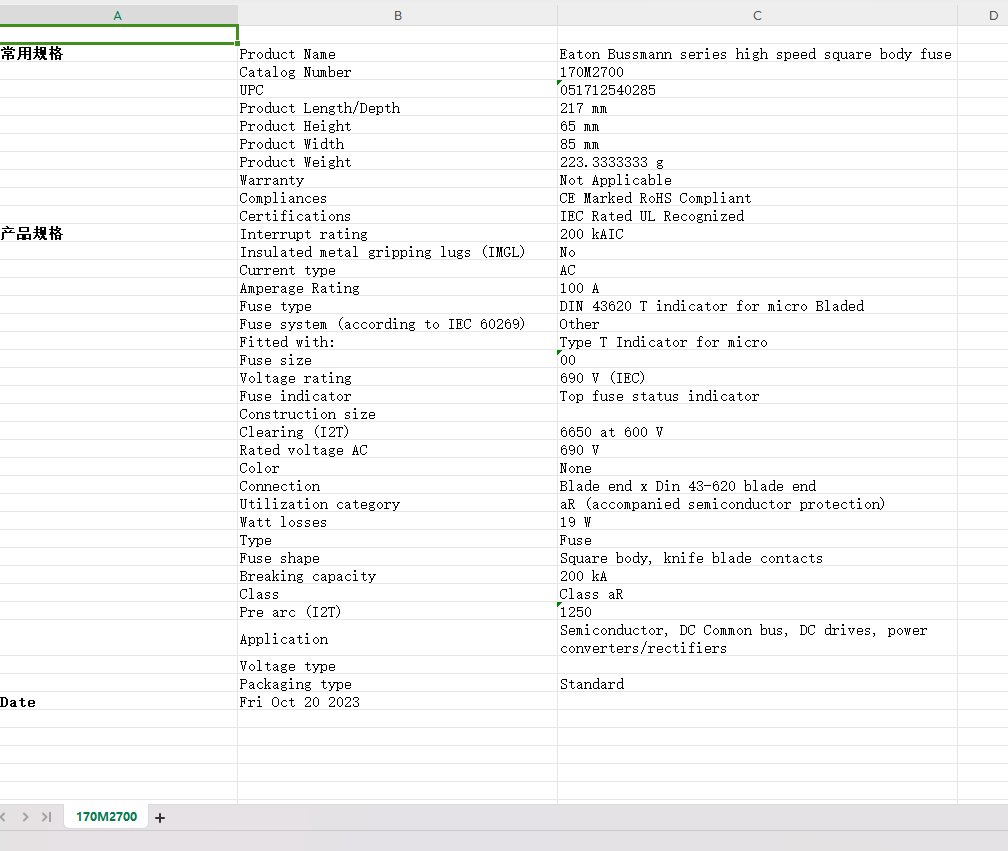This screenshot has height=851, width=1008.
Task: Select the 'Product Width' cell
Action: 397,143
